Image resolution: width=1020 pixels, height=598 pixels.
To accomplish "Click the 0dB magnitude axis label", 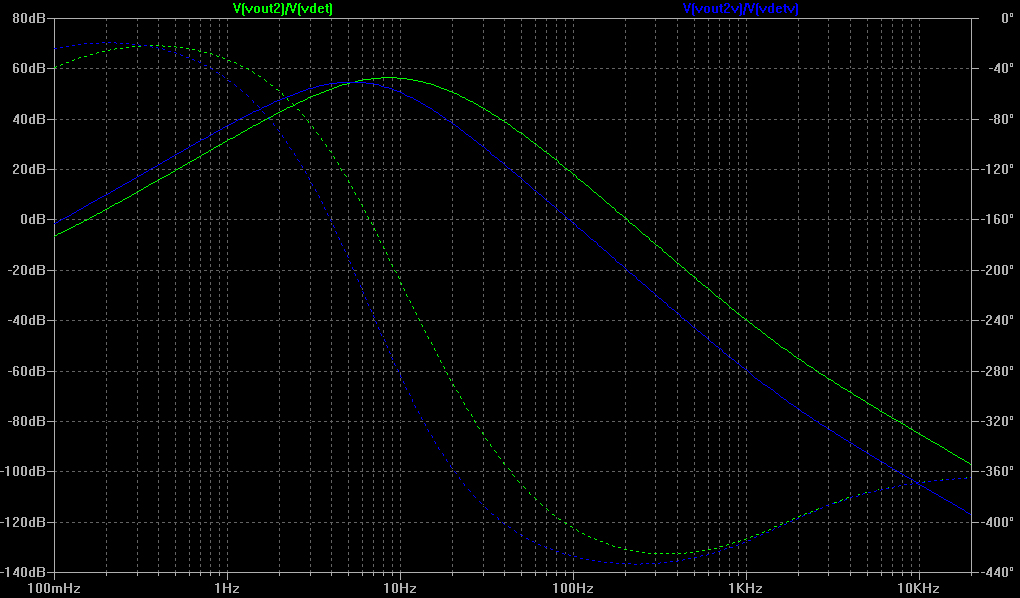I will [34, 220].
